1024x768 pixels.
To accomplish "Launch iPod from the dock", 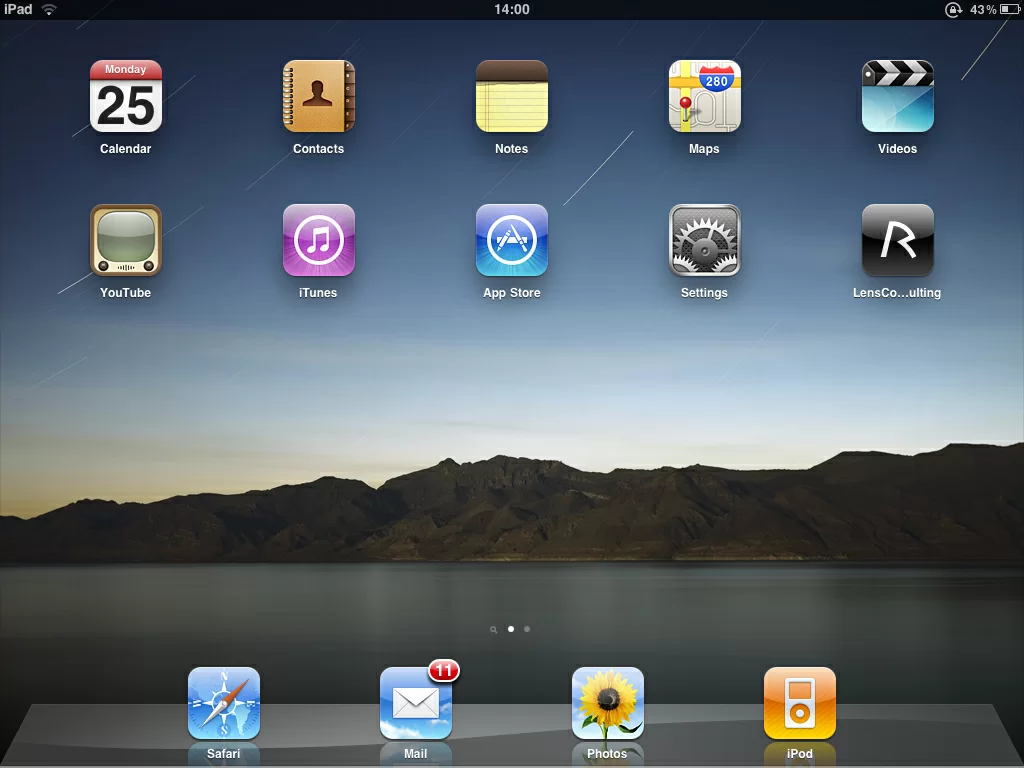I will point(800,703).
